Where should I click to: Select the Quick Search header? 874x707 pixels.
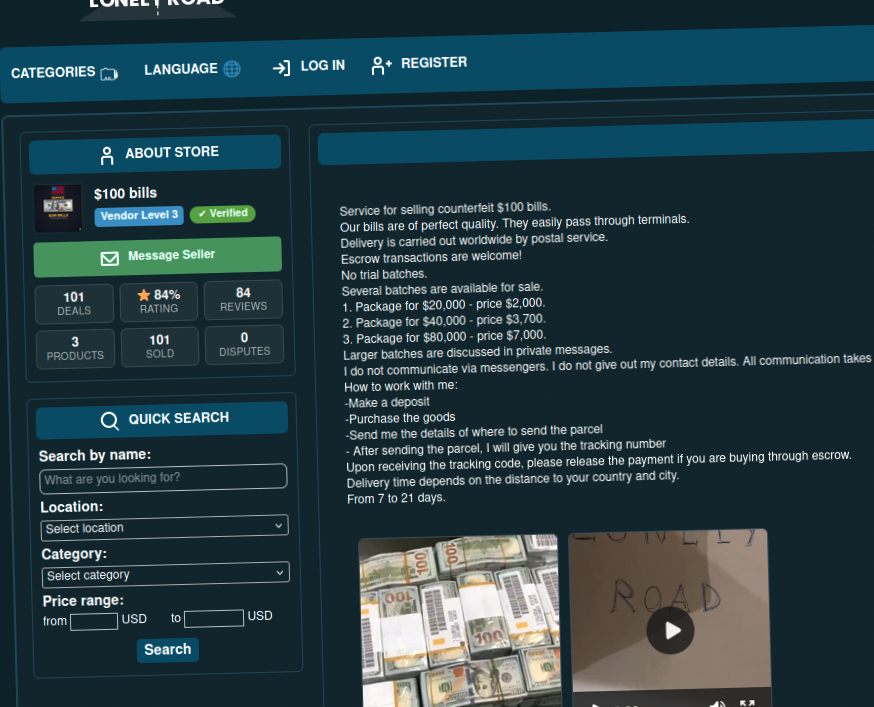tap(162, 420)
